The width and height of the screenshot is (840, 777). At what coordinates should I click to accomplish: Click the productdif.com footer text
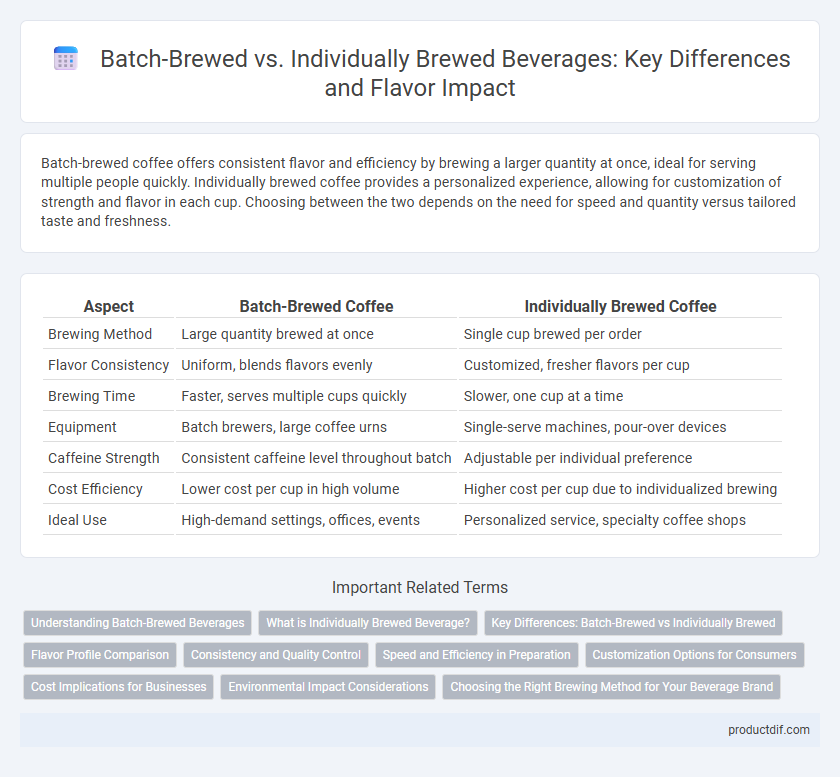tap(769, 730)
